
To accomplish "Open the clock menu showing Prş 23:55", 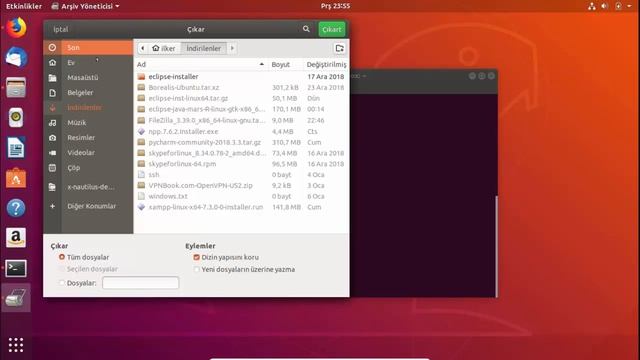I will 335,6.
